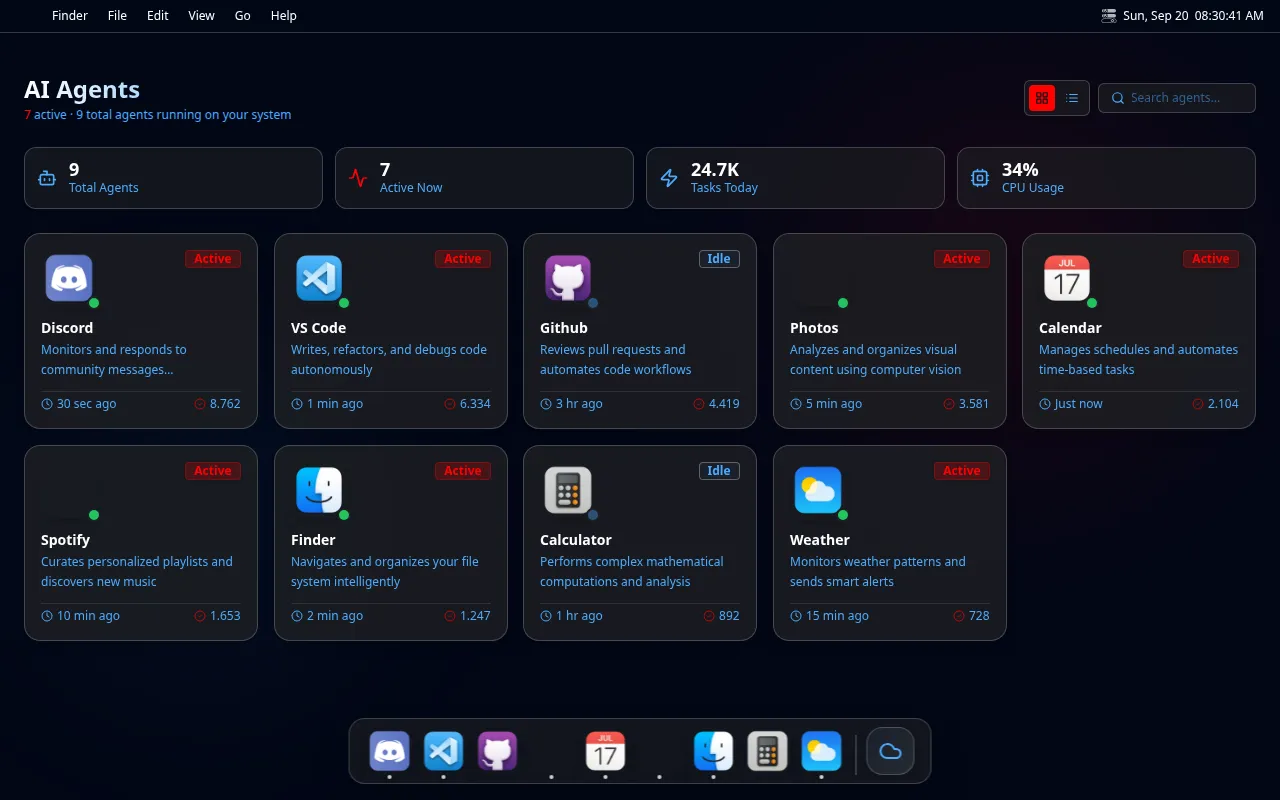Open the Go menu
This screenshot has height=800, width=1280.
(243, 16)
